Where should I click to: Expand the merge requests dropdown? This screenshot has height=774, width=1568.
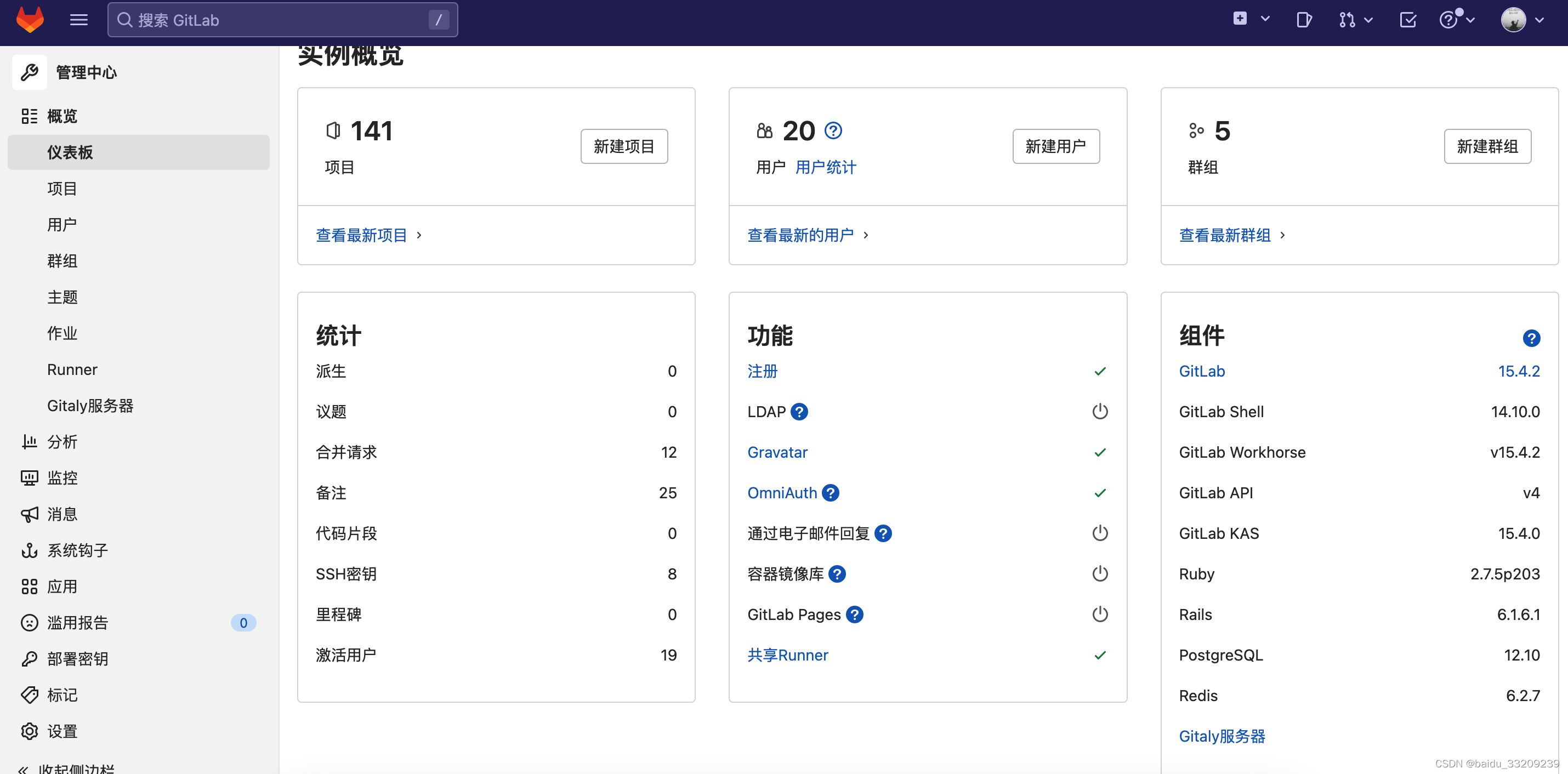point(1356,20)
